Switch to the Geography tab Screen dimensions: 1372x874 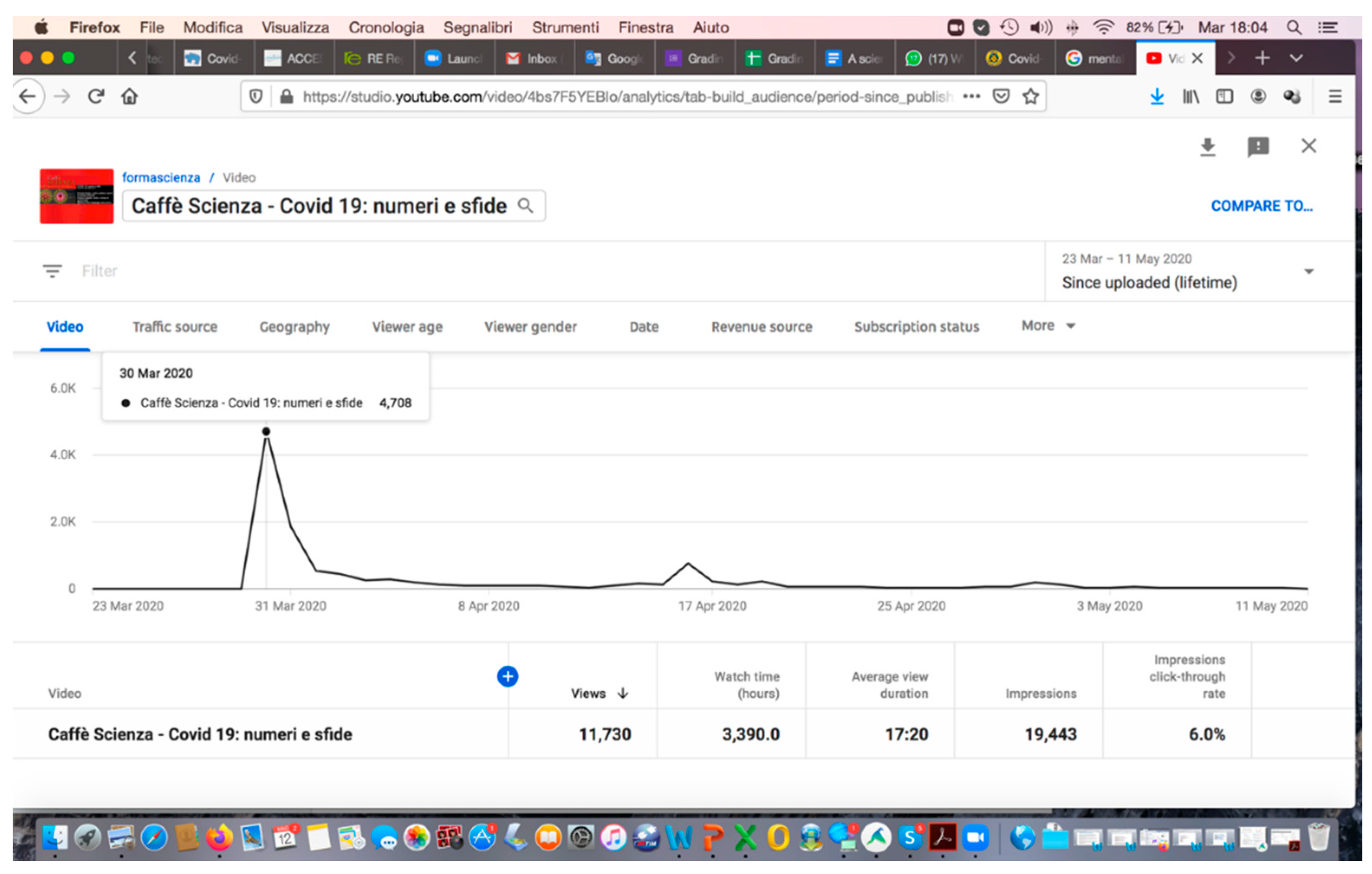295,327
